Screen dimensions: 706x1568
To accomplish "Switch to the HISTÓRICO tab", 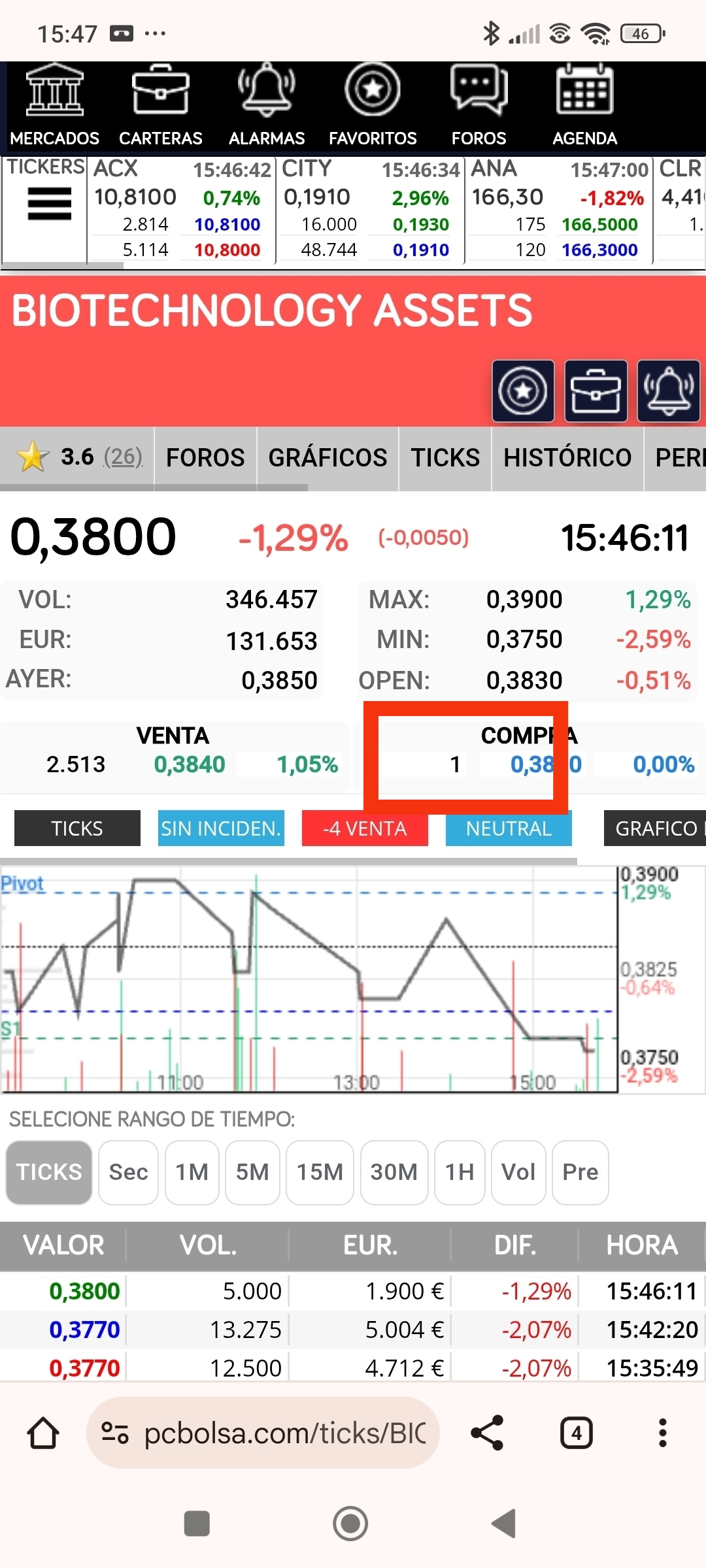I will click(567, 457).
